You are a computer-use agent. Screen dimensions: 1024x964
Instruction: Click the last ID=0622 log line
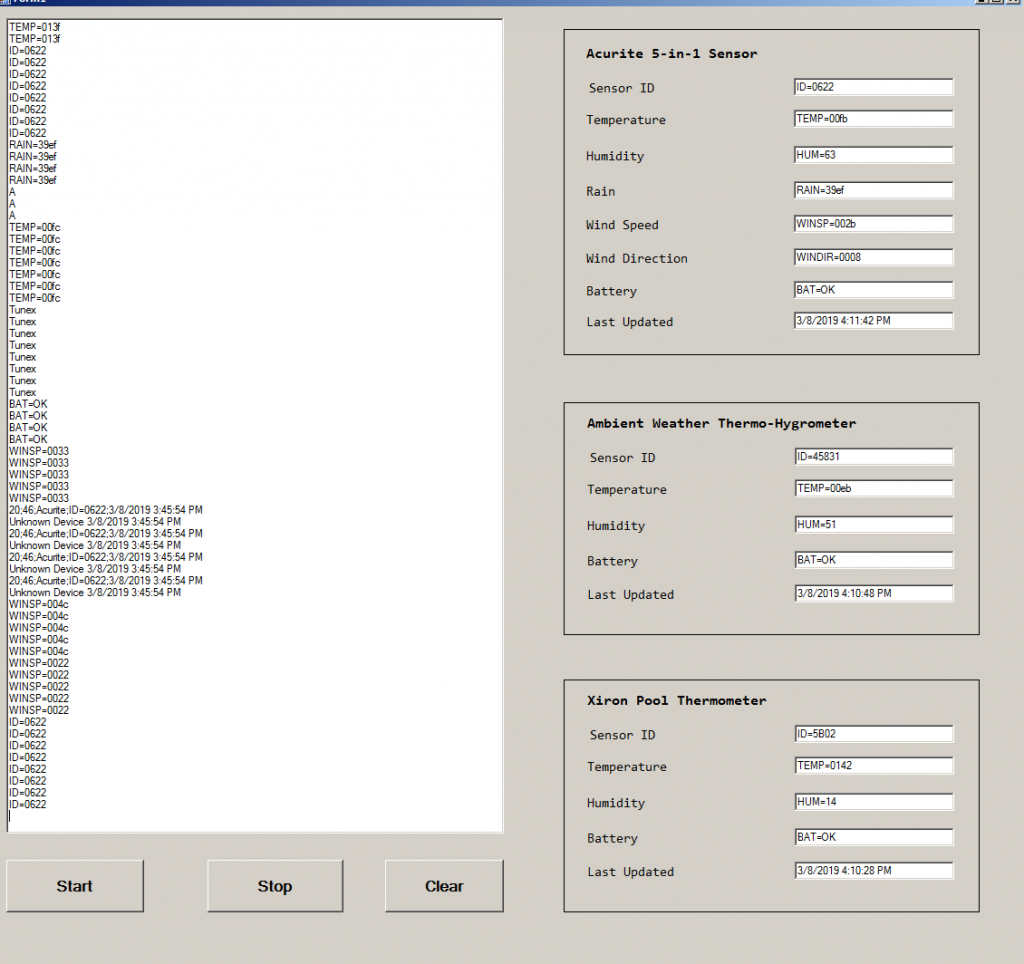(x=27, y=805)
